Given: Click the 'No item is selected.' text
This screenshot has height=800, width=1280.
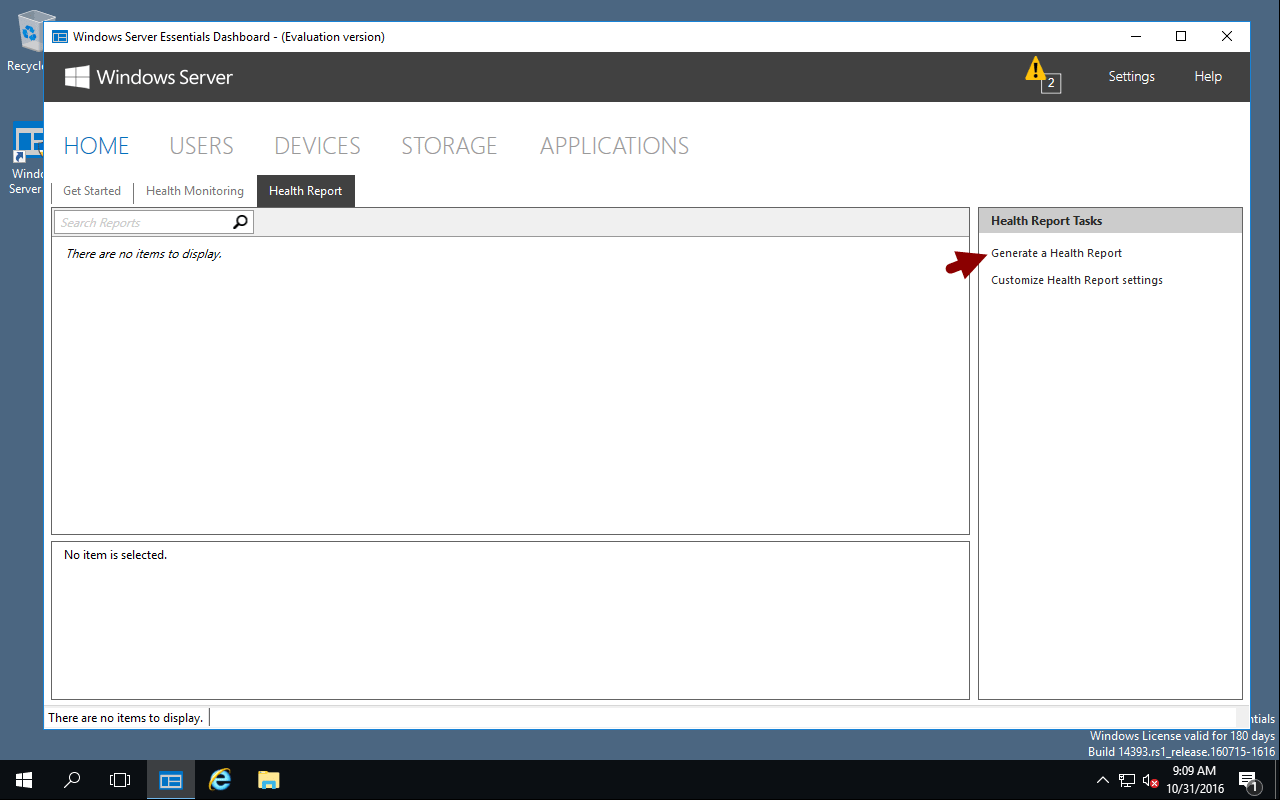Looking at the screenshot, I should pos(115,555).
